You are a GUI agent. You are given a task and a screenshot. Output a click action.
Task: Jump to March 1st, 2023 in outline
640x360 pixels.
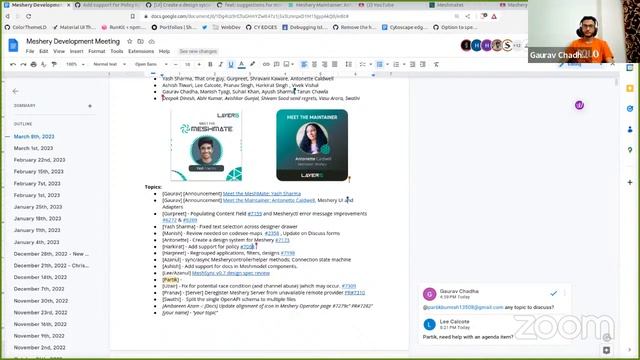click(x=33, y=148)
